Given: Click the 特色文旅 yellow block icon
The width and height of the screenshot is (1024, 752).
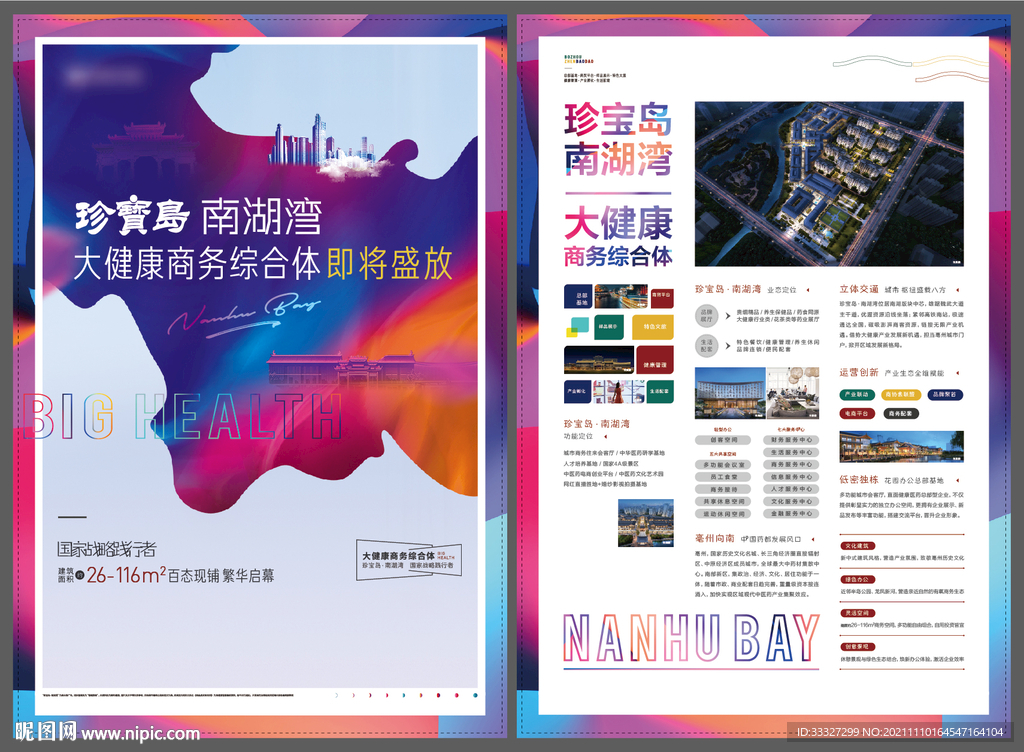Looking at the screenshot, I should (x=653, y=327).
